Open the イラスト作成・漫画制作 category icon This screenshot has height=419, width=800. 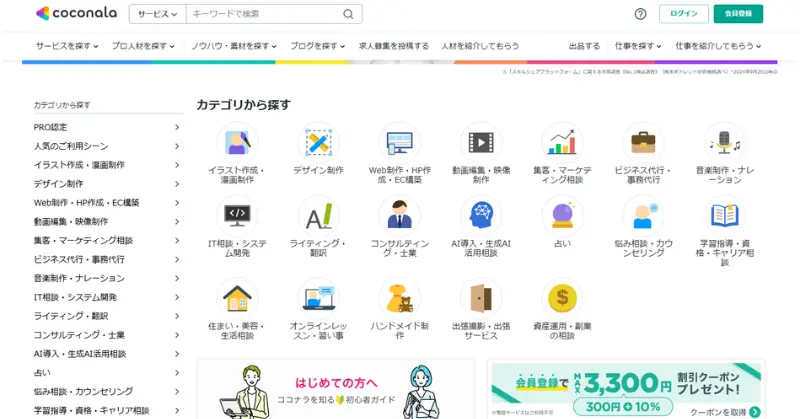[x=237, y=143]
